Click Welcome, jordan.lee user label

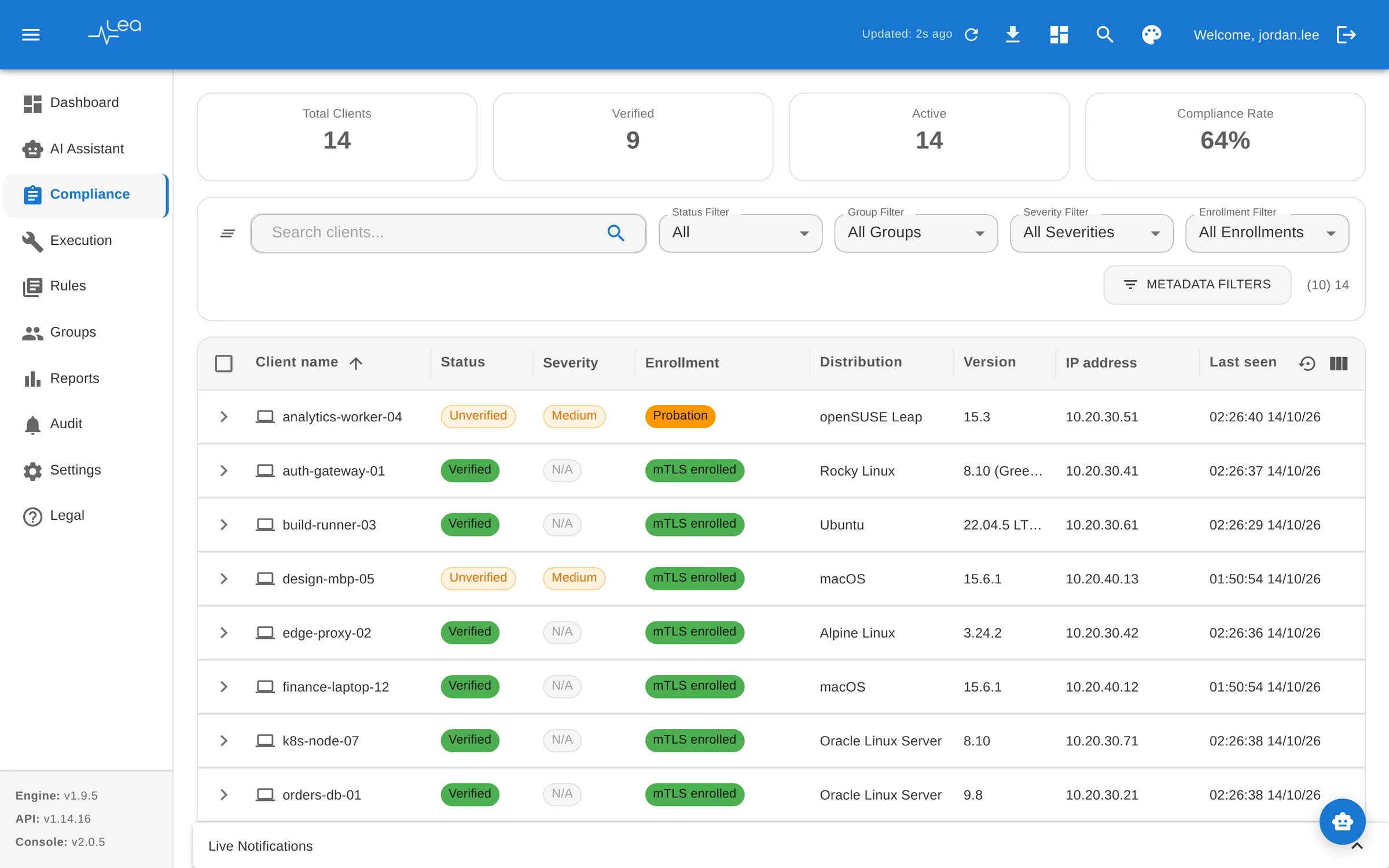pos(1256,35)
